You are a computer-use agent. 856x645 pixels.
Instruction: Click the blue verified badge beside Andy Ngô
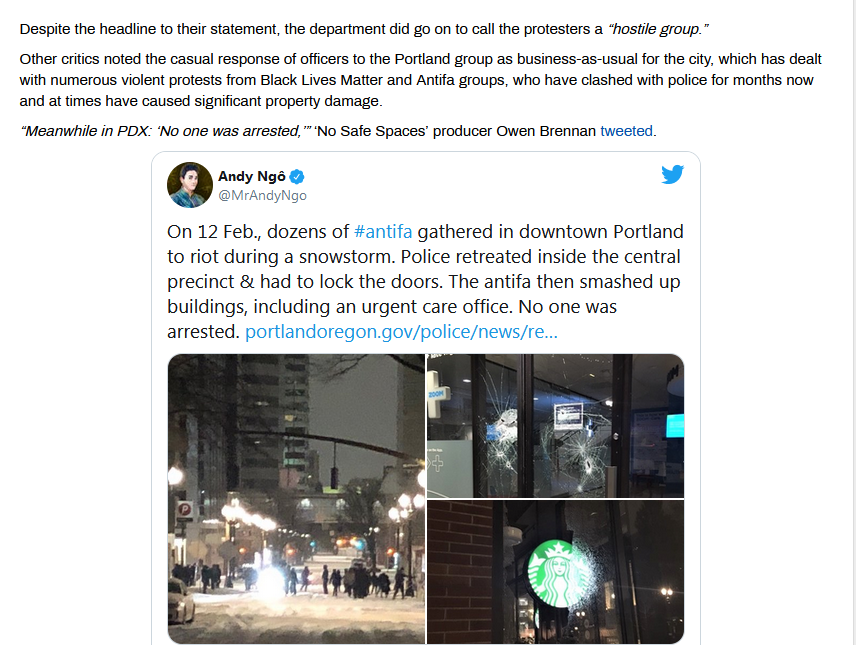297,176
